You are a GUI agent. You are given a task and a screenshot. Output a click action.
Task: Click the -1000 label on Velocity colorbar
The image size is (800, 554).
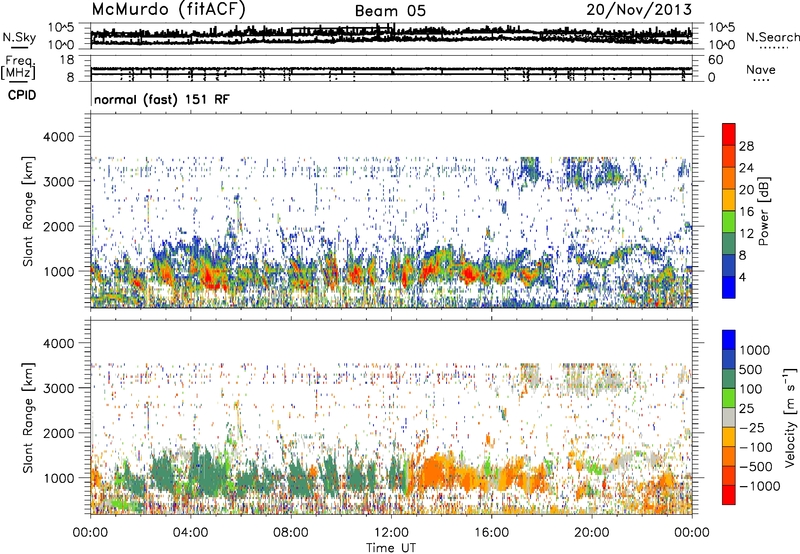click(x=759, y=486)
